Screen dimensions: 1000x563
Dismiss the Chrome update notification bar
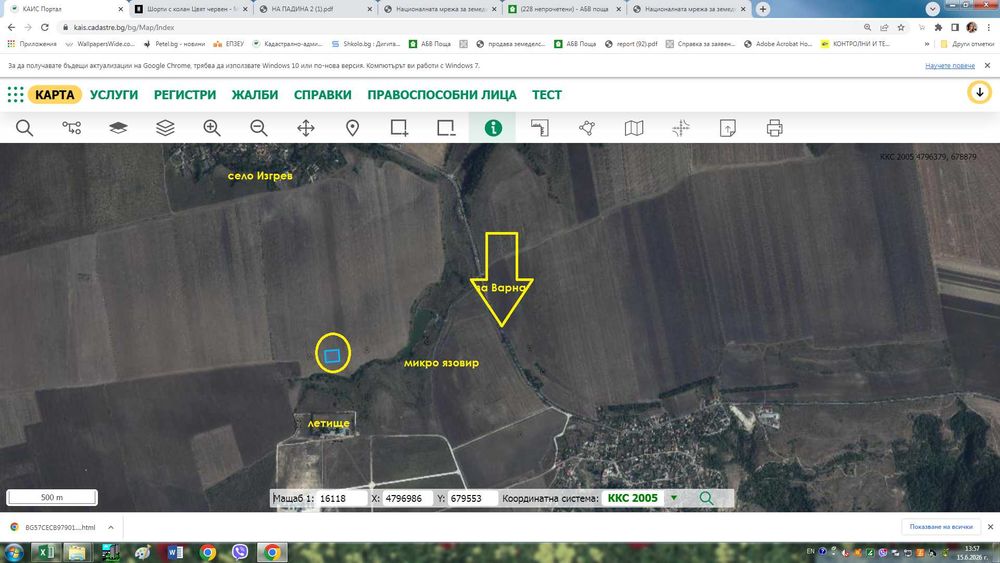pyautogui.click(x=987, y=66)
